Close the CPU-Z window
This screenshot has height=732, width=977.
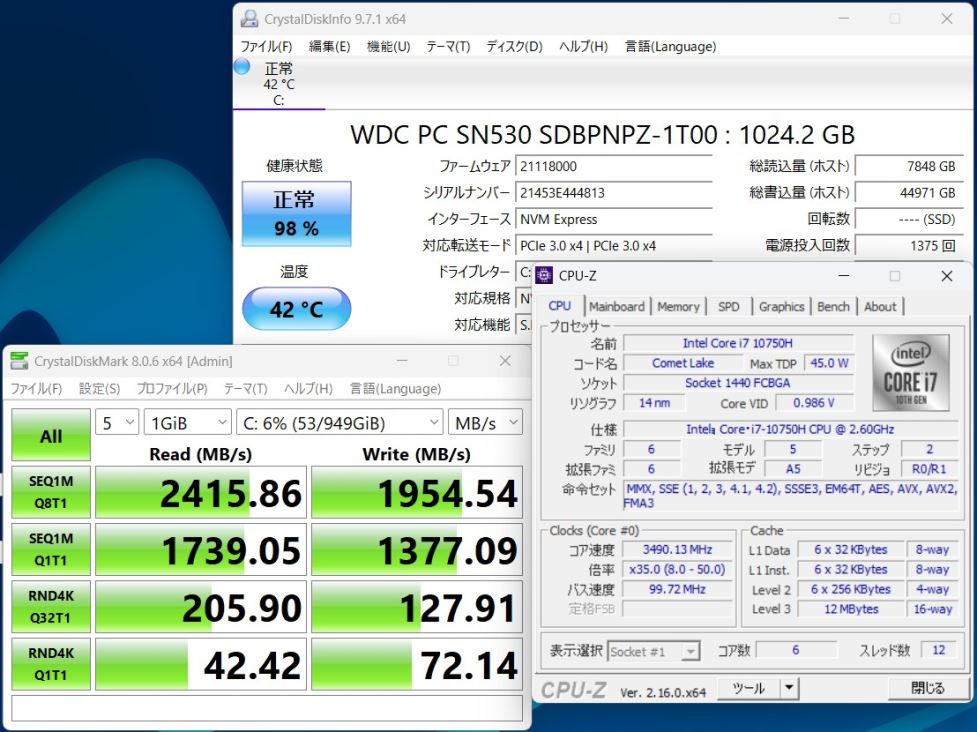tap(946, 275)
